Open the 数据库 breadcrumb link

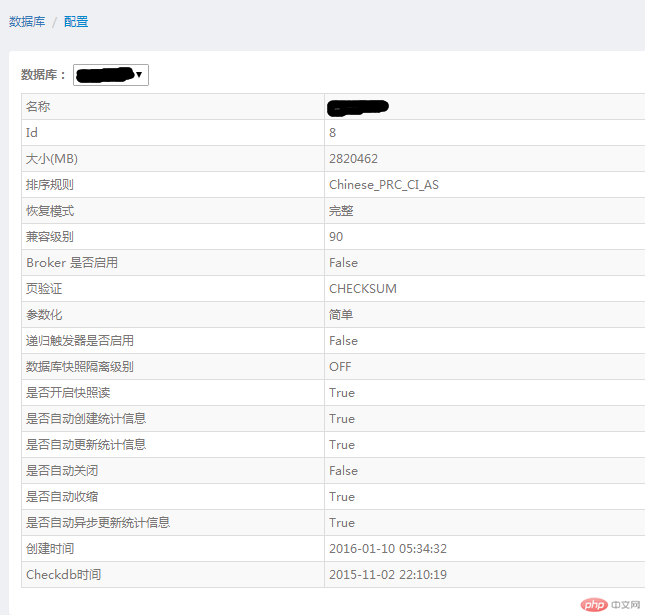click(27, 21)
